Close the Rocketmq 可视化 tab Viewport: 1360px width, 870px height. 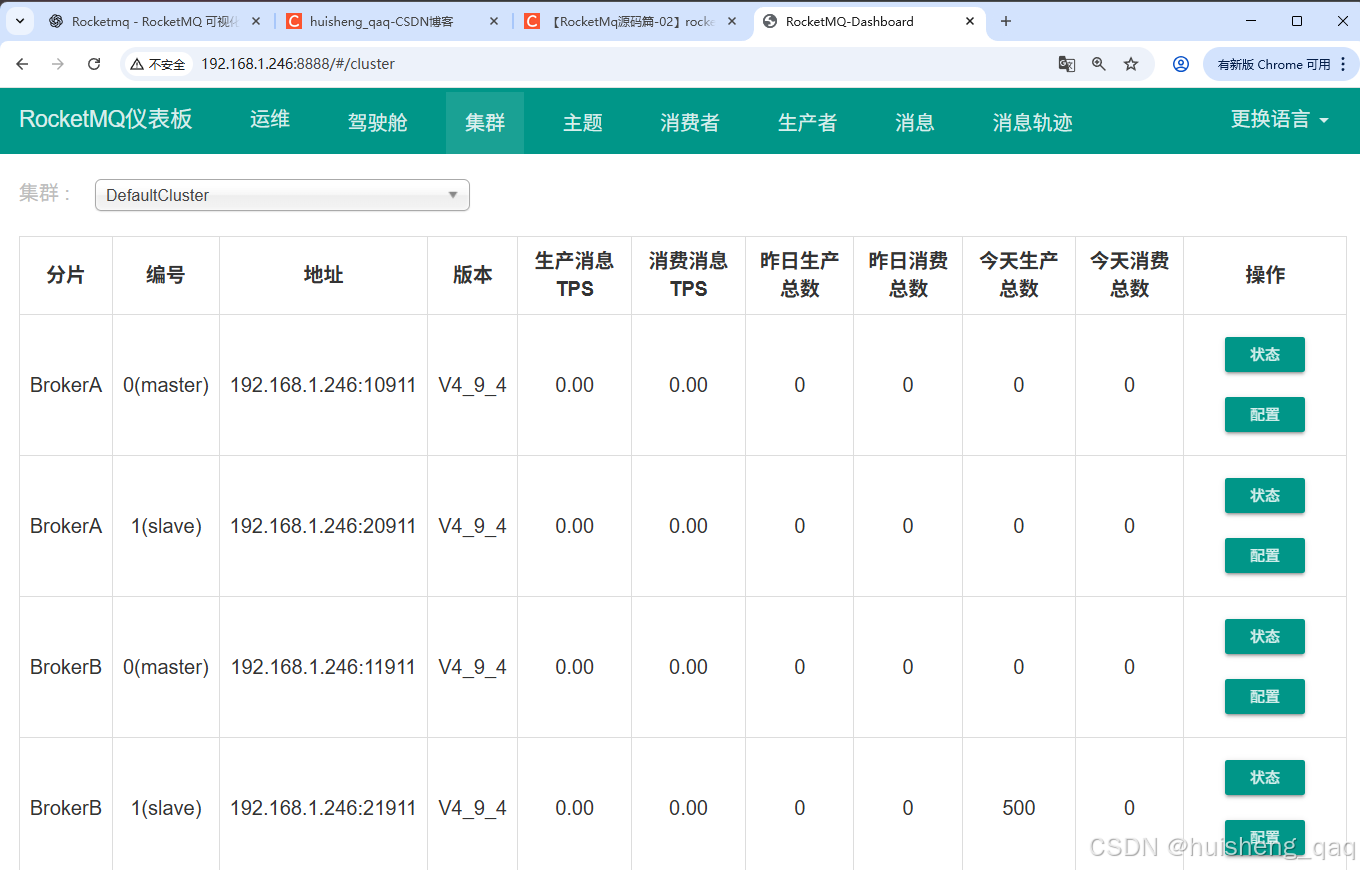(x=256, y=21)
